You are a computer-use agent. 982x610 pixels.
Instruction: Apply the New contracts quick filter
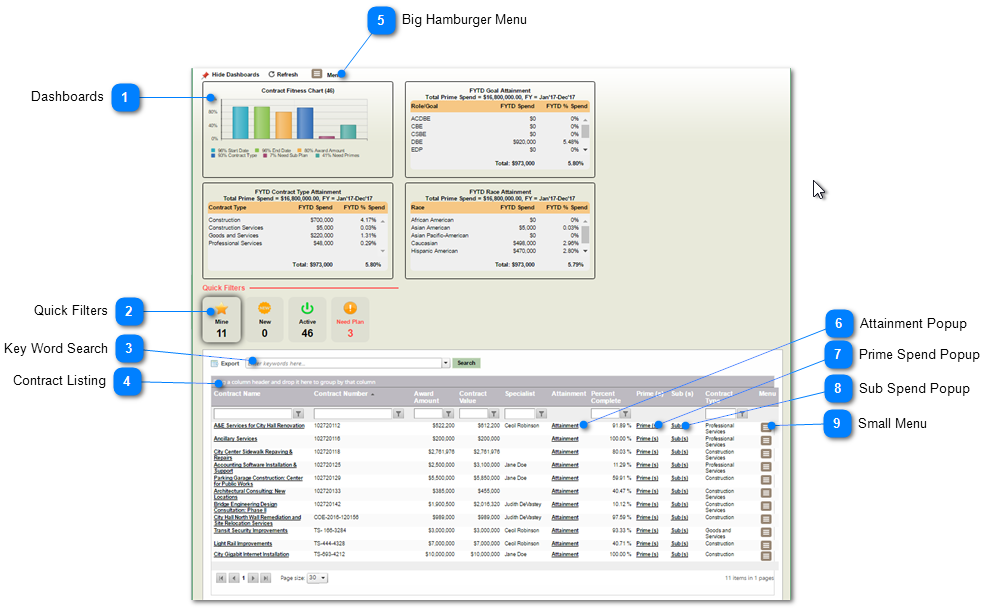[265, 309]
